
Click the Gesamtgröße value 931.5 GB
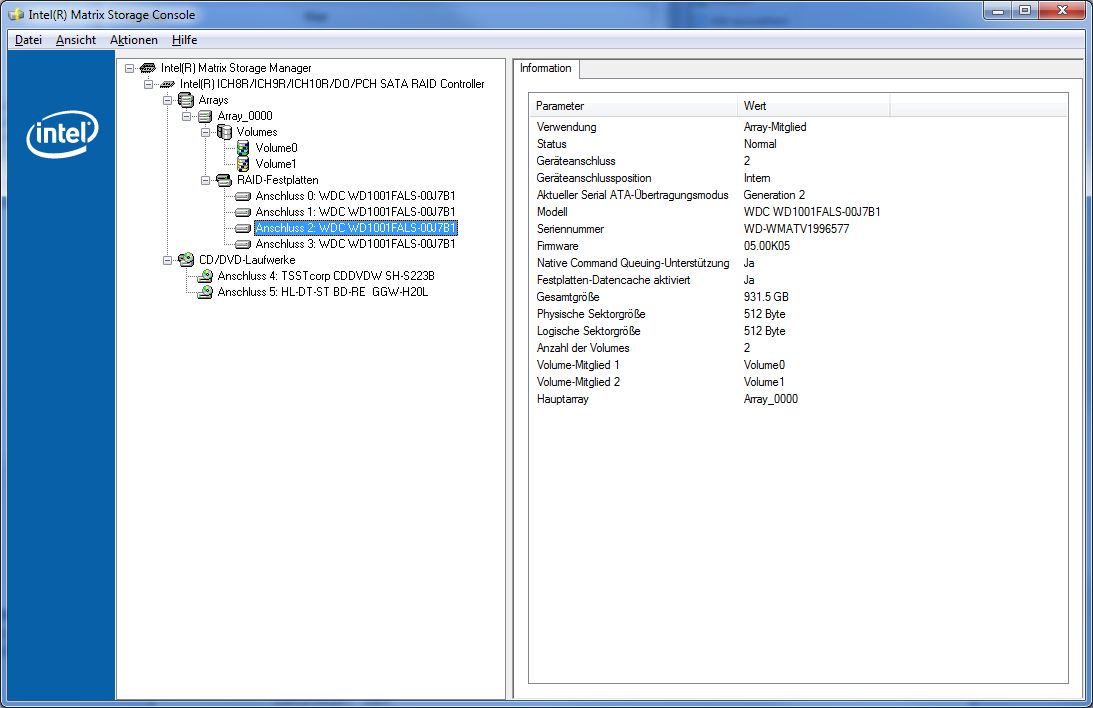[x=766, y=297]
